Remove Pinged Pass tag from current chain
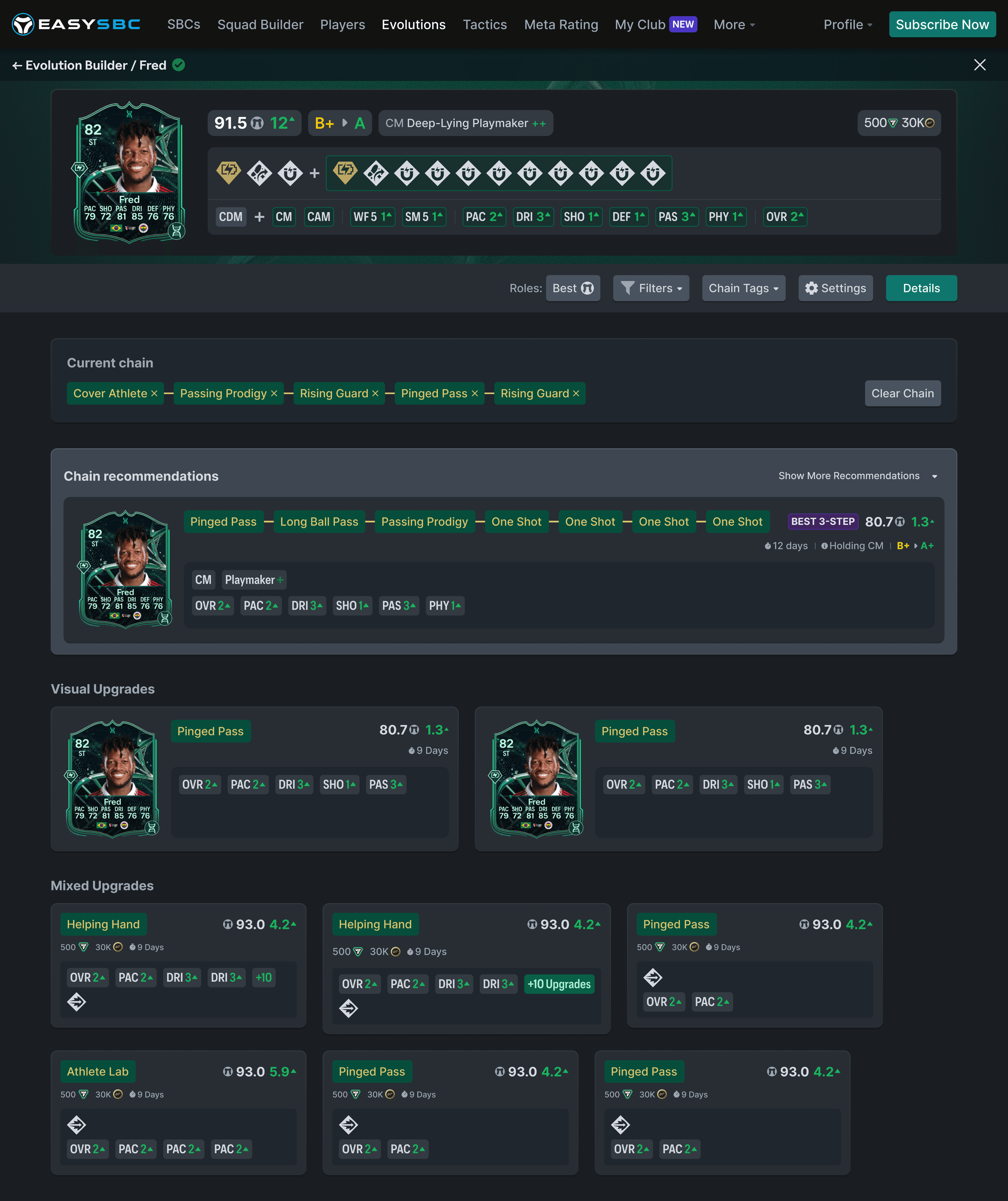Screen dimensions: 1008x1201 [x=475, y=393]
